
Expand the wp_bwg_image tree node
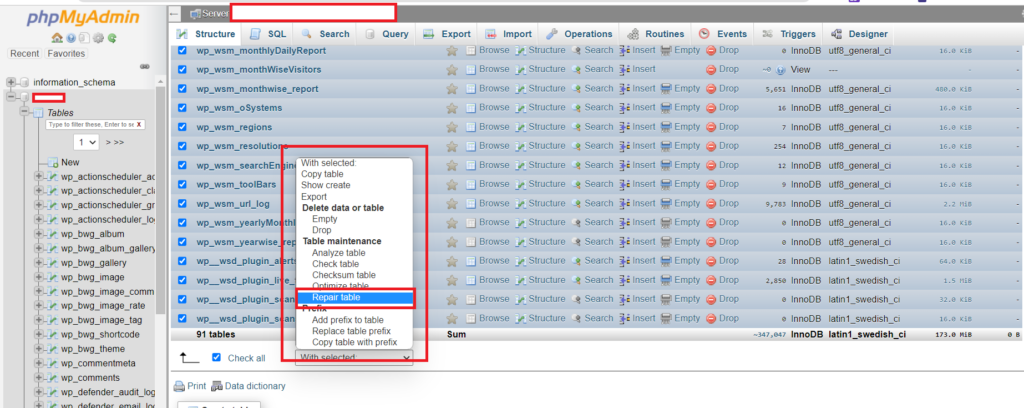coord(39,277)
